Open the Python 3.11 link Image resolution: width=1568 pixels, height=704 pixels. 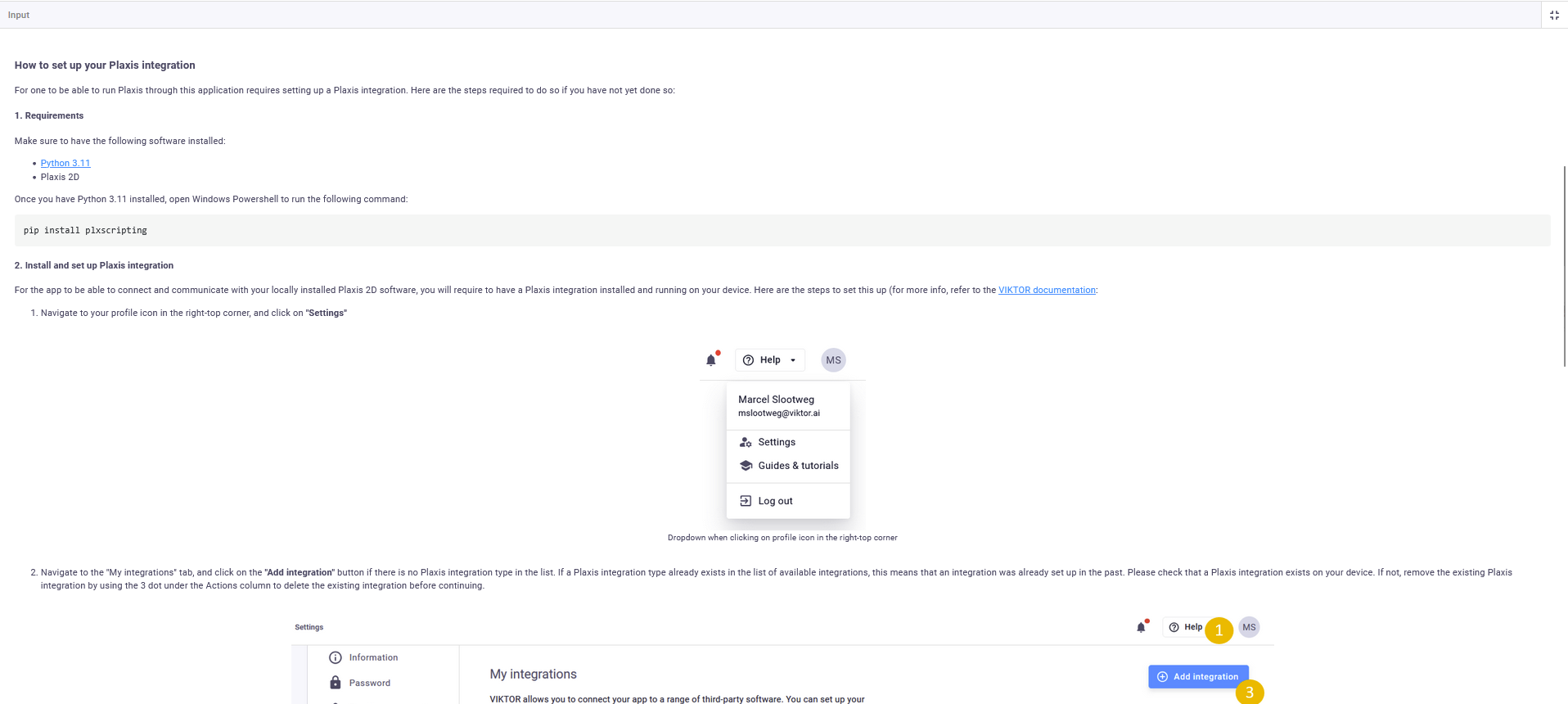(65, 164)
